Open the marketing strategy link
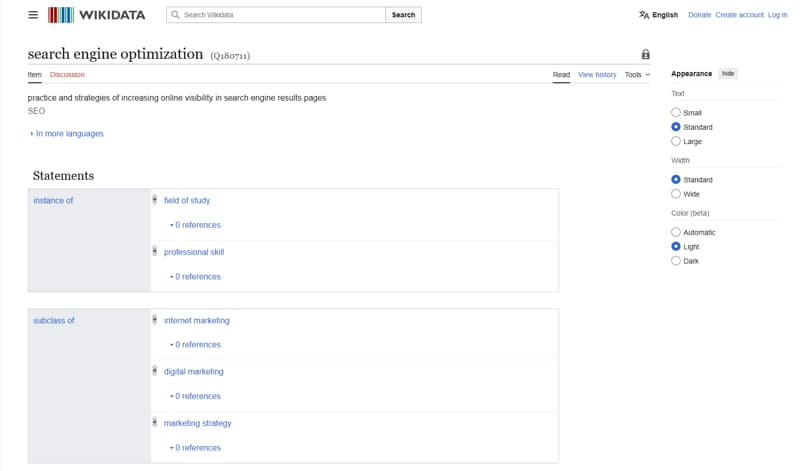 click(197, 423)
